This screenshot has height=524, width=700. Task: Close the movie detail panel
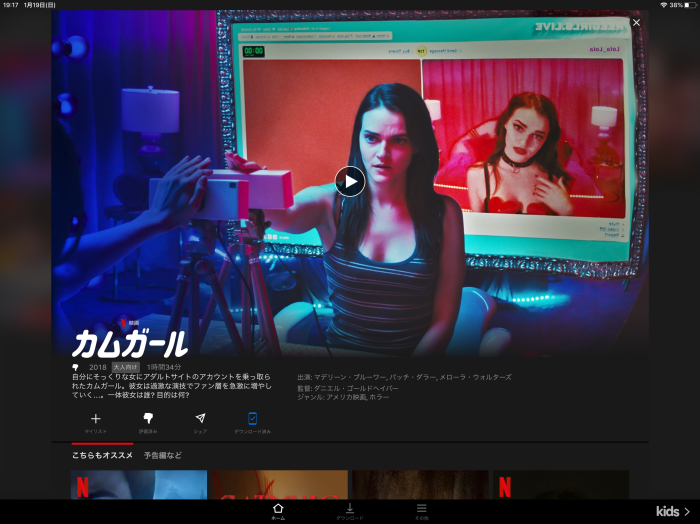click(x=636, y=22)
